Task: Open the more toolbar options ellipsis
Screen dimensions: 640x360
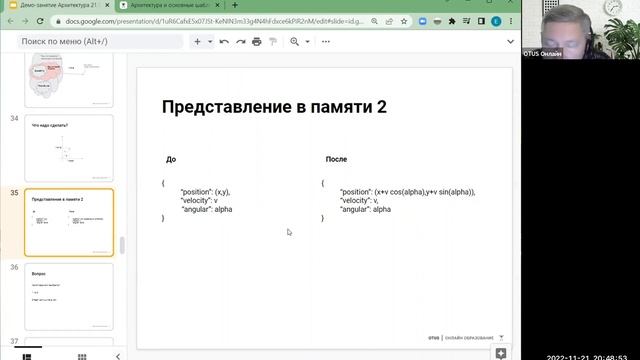Action: click(326, 42)
